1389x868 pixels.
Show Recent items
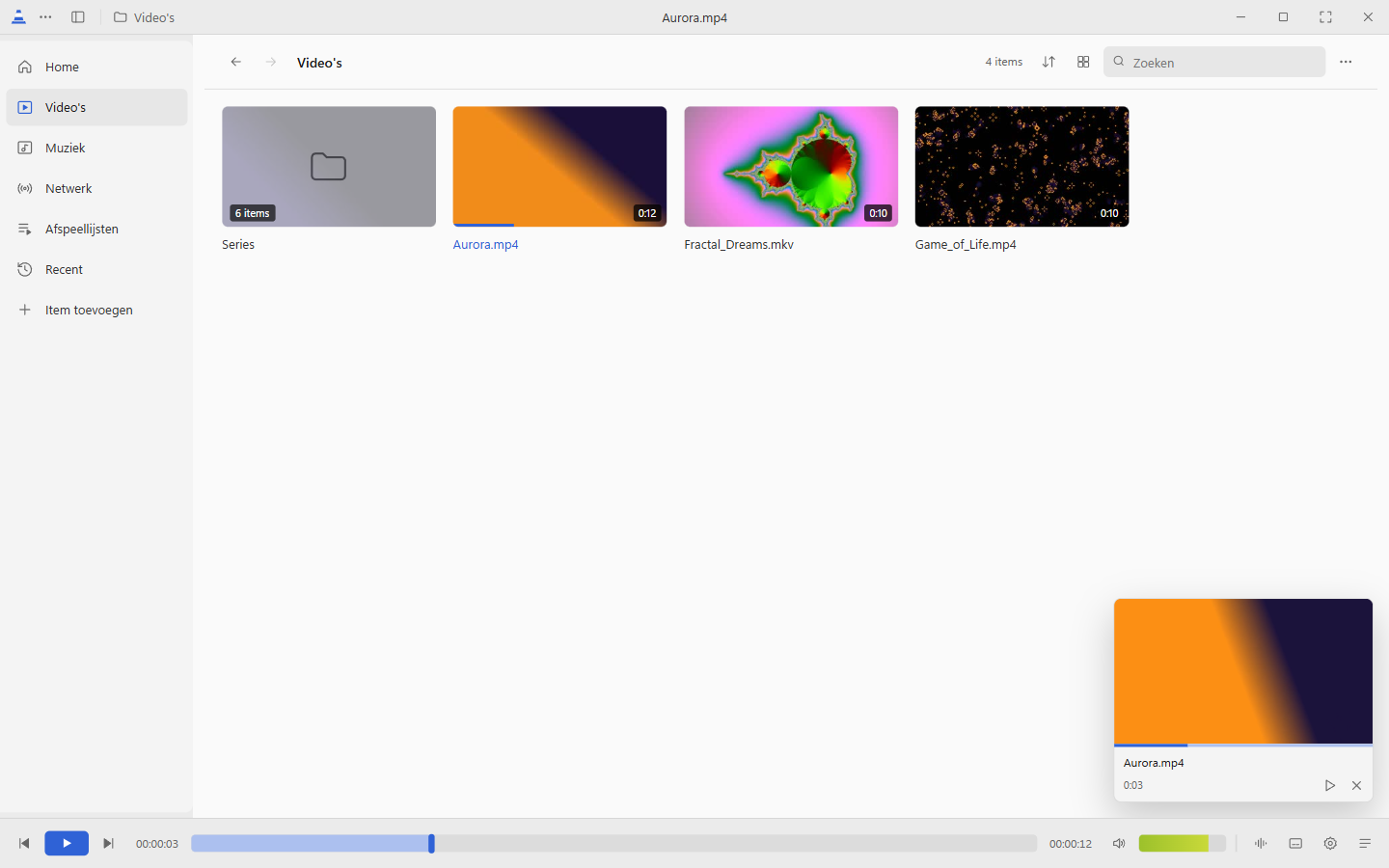pos(96,269)
